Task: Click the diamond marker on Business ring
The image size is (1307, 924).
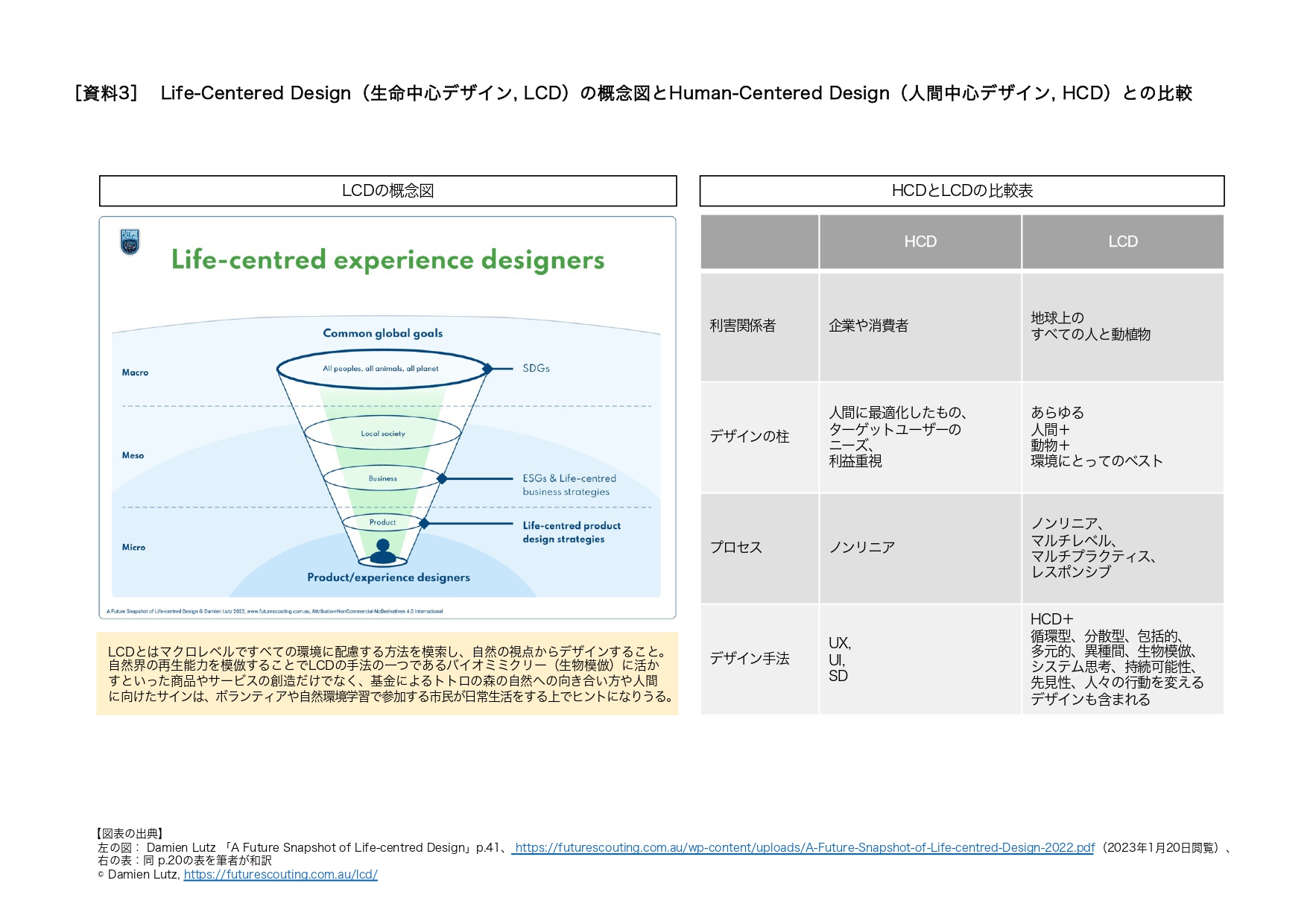Action: click(442, 479)
